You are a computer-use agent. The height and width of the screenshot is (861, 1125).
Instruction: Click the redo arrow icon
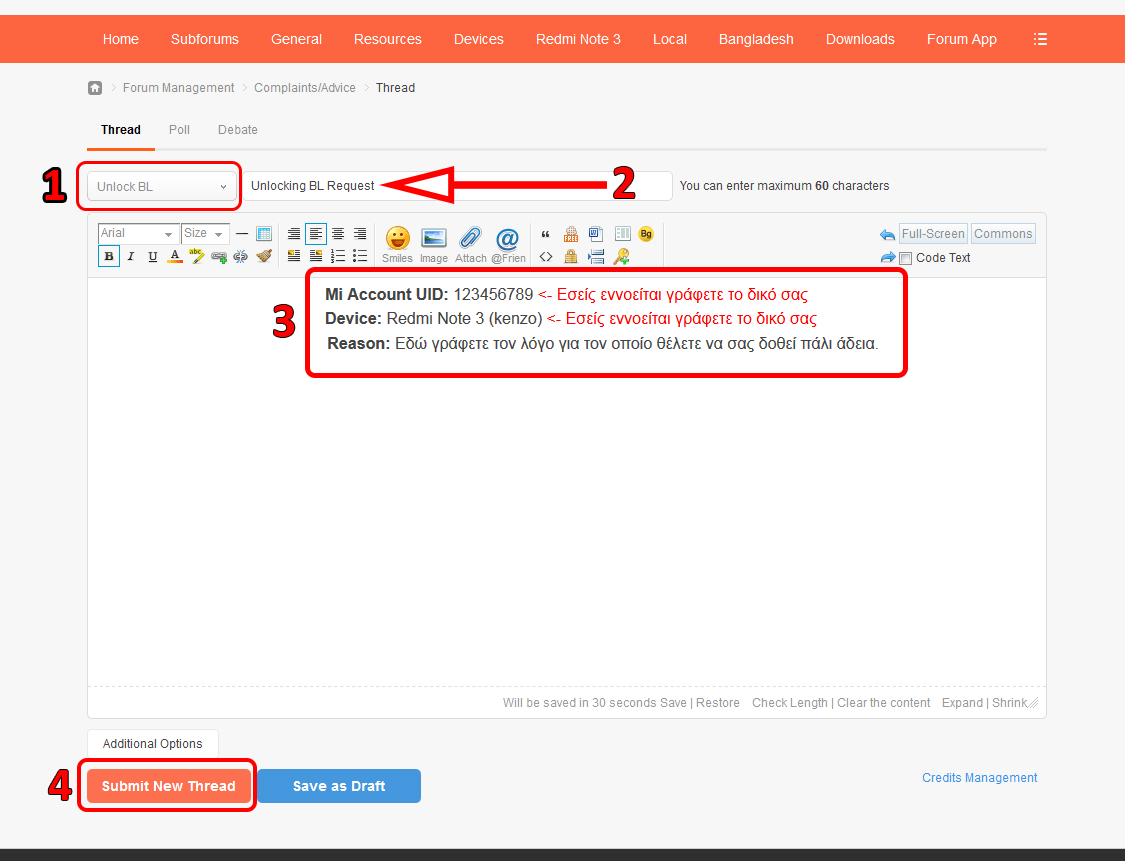coord(887,258)
